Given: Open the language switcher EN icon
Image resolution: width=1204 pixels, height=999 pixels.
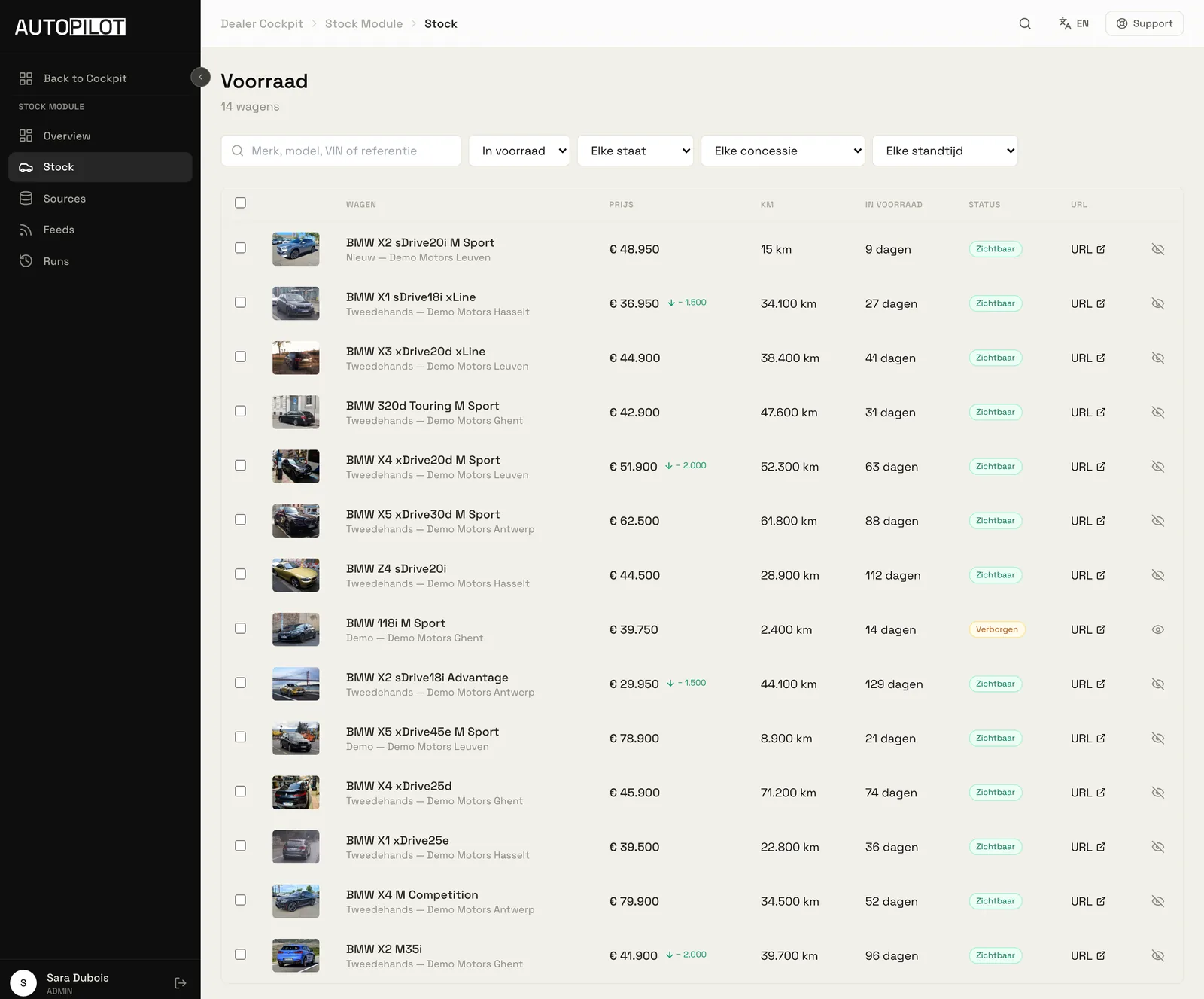Looking at the screenshot, I should pos(1074,23).
